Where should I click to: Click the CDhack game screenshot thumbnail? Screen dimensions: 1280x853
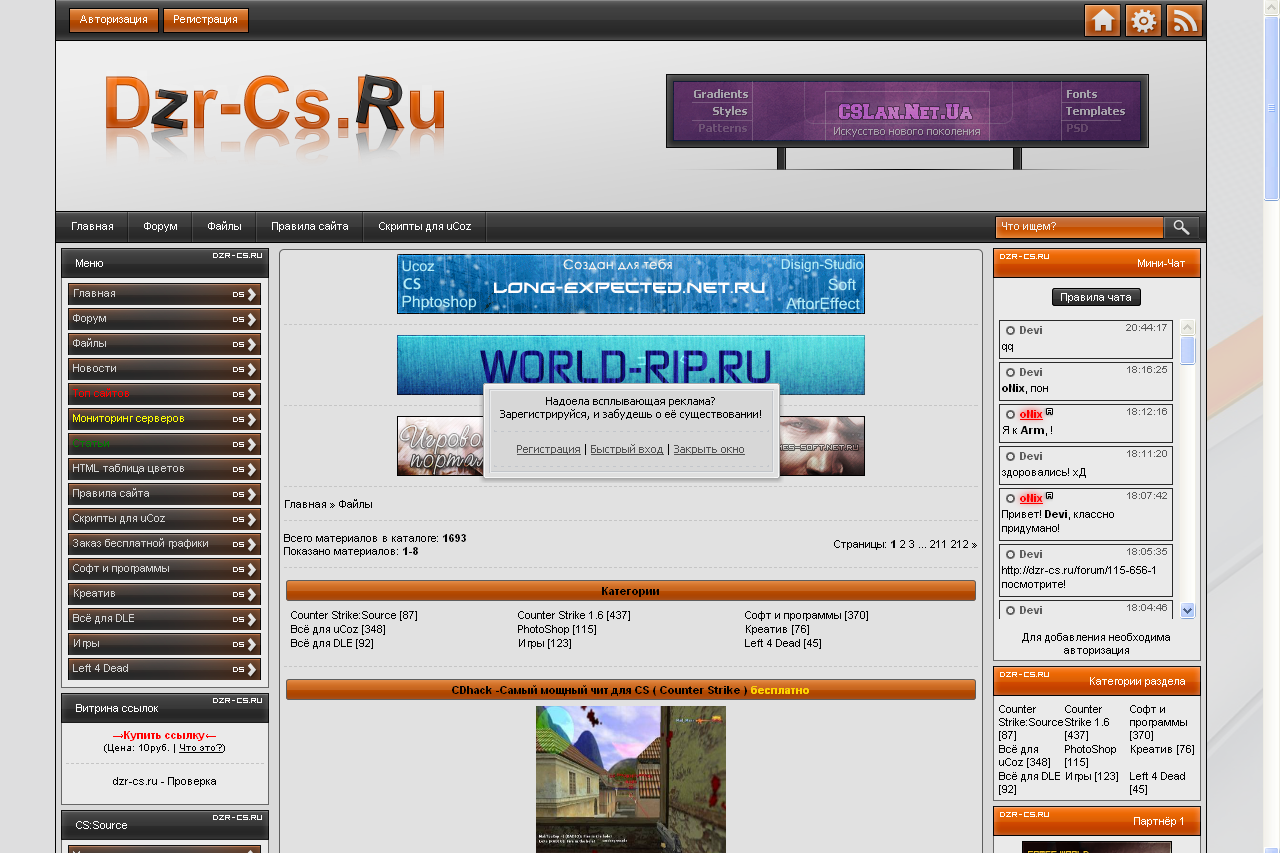click(x=630, y=779)
